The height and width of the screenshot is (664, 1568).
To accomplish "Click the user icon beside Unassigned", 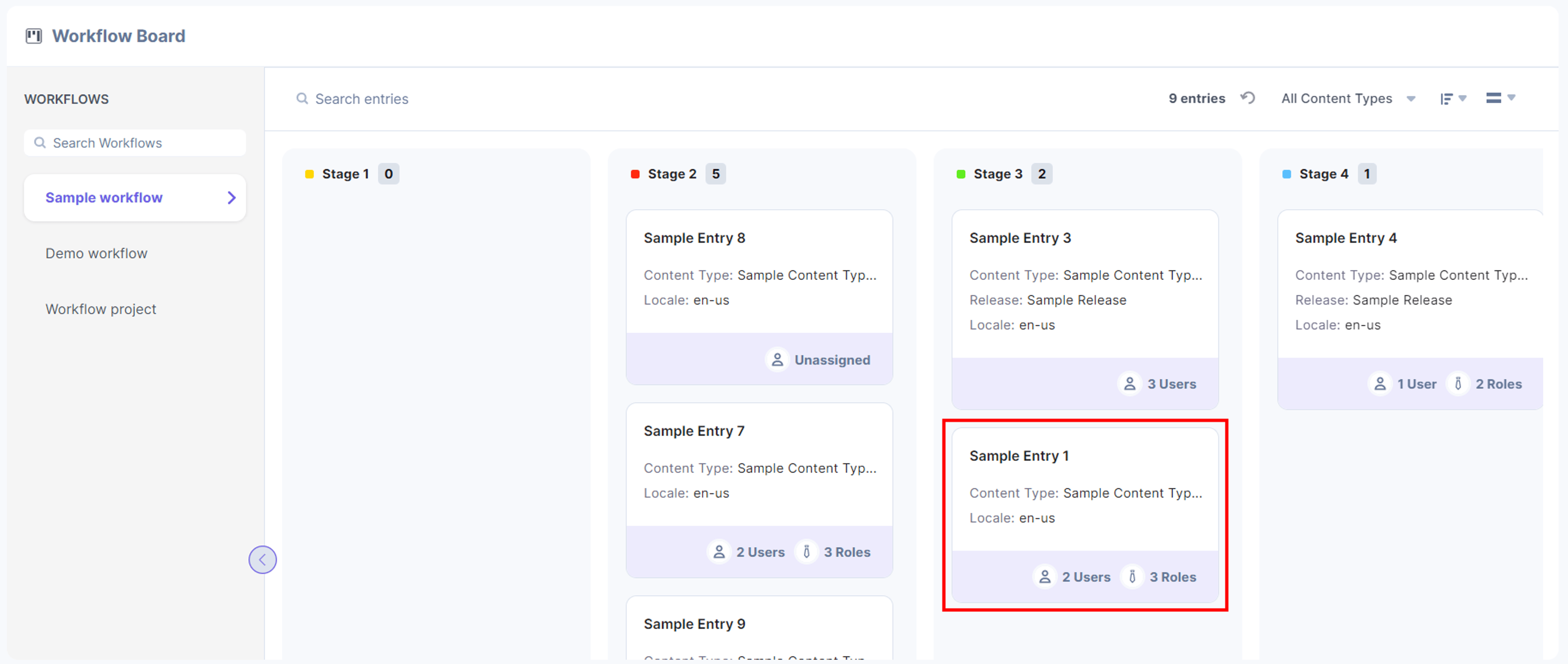I will tap(777, 360).
